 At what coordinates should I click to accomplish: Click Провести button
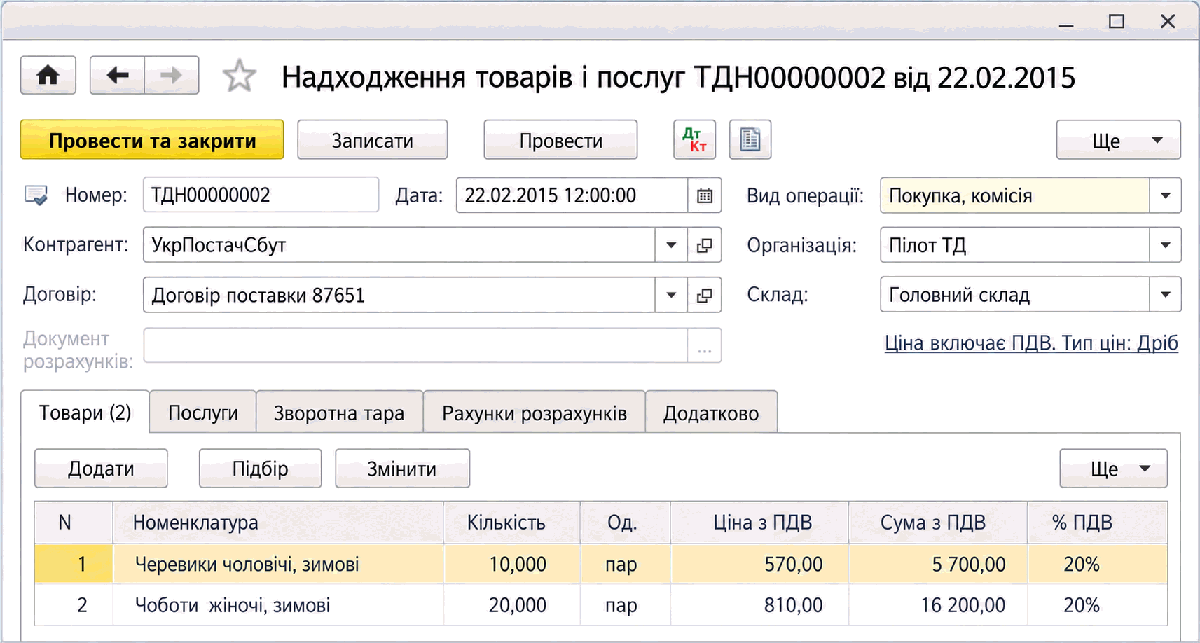pos(560,141)
